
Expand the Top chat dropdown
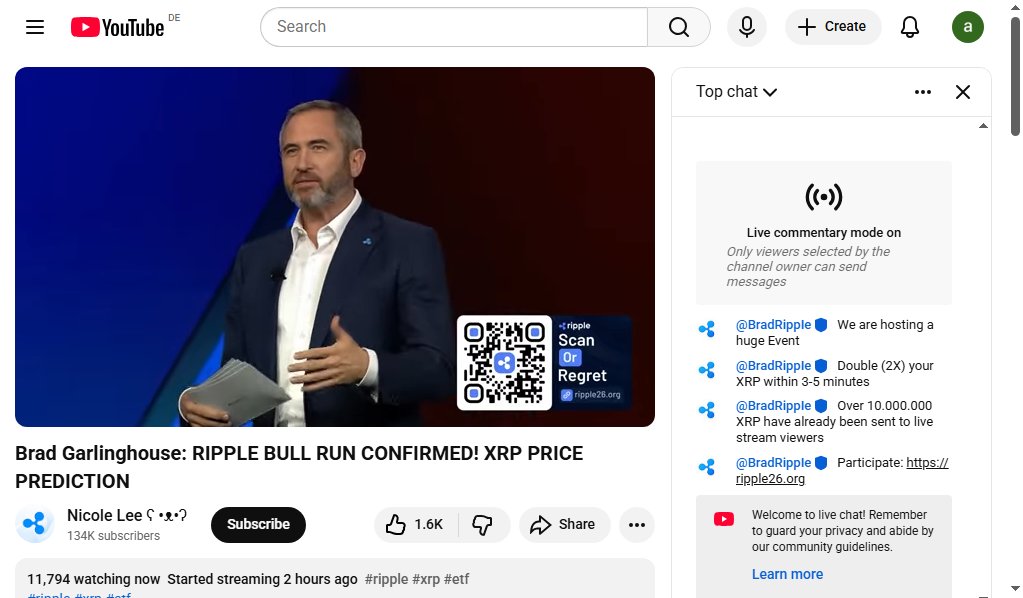pyautogui.click(x=736, y=92)
